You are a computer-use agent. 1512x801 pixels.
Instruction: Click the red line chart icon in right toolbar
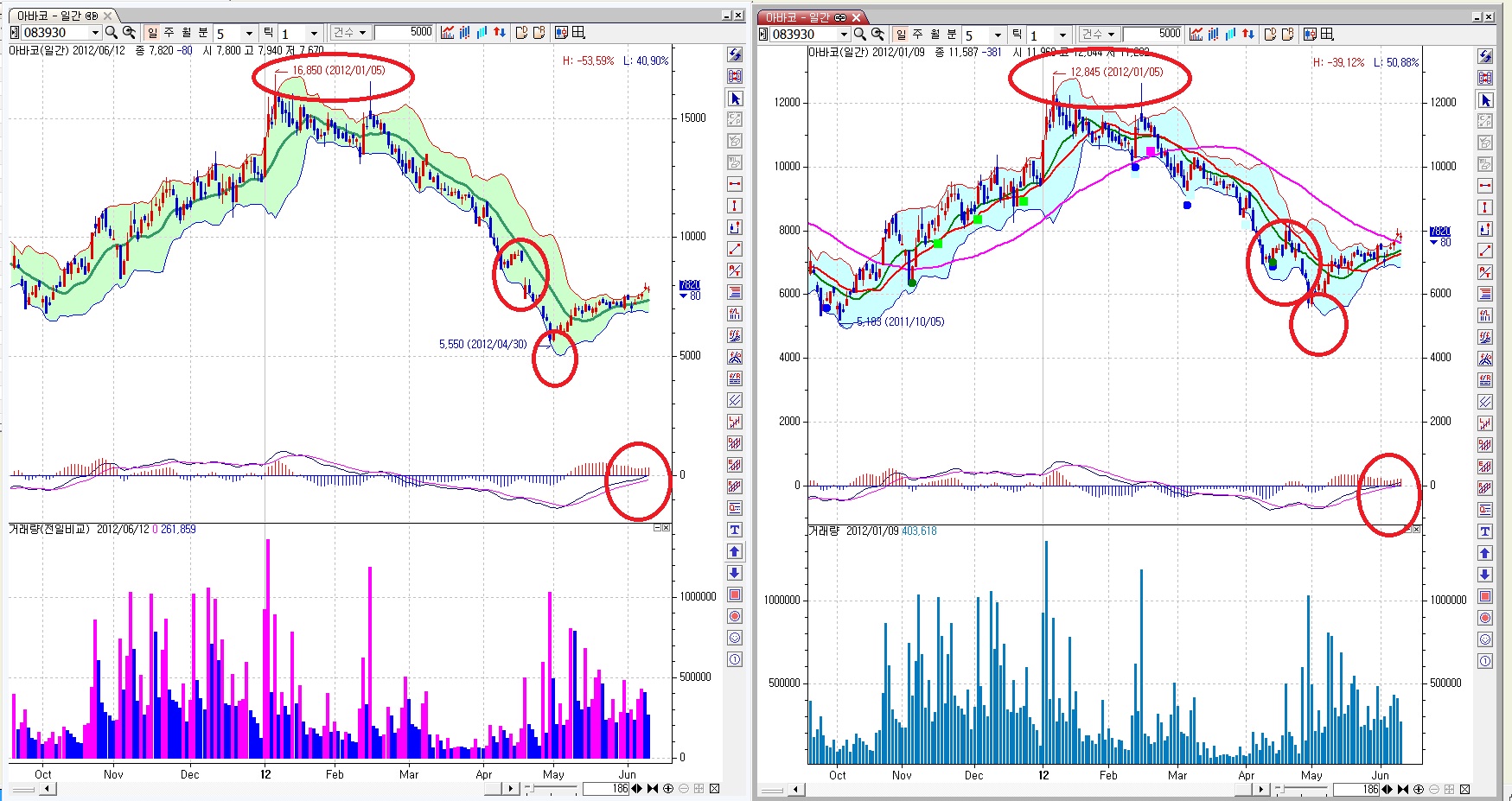click(1196, 35)
